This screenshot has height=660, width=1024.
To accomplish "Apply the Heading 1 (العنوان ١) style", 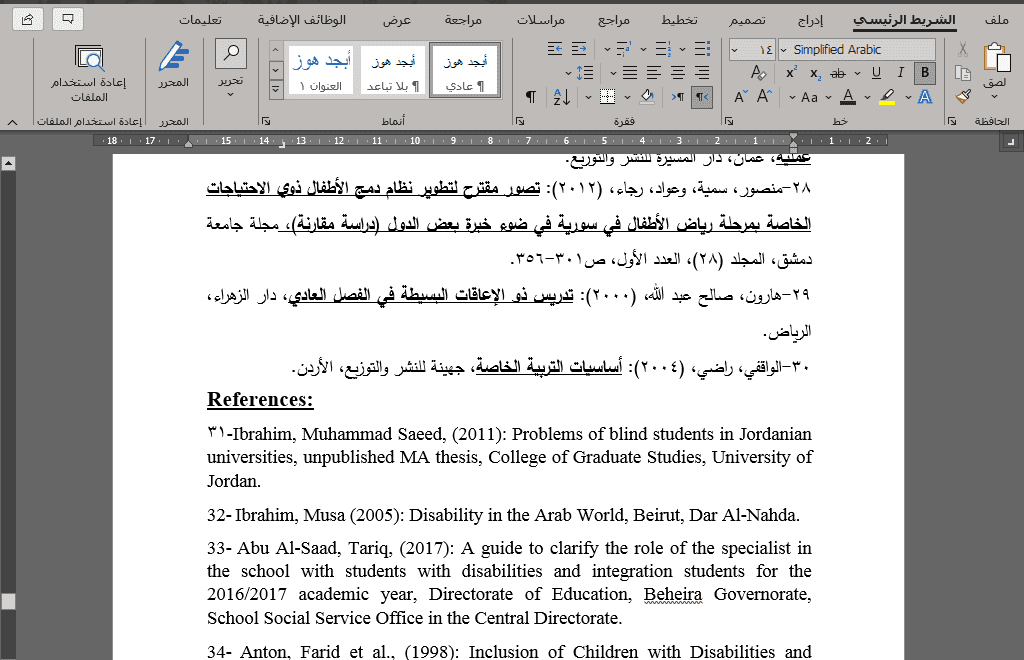I will [x=321, y=71].
